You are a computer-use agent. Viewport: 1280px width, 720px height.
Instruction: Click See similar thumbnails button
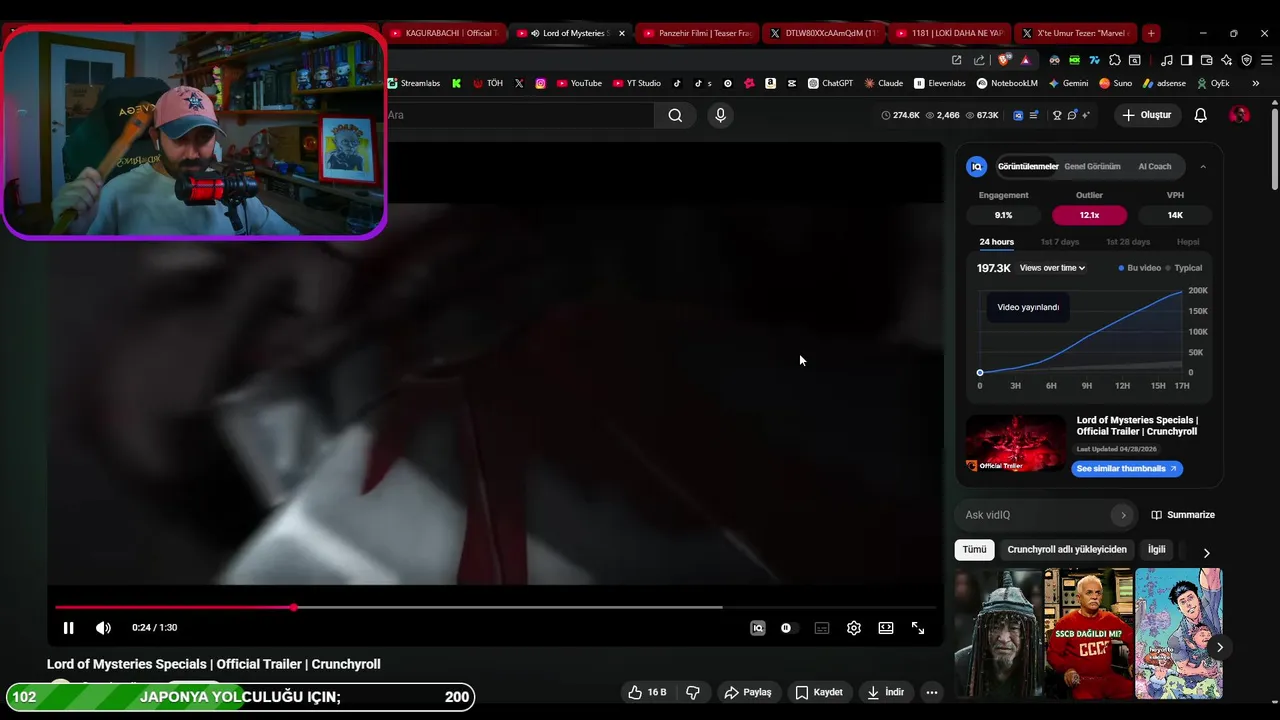pos(1126,468)
